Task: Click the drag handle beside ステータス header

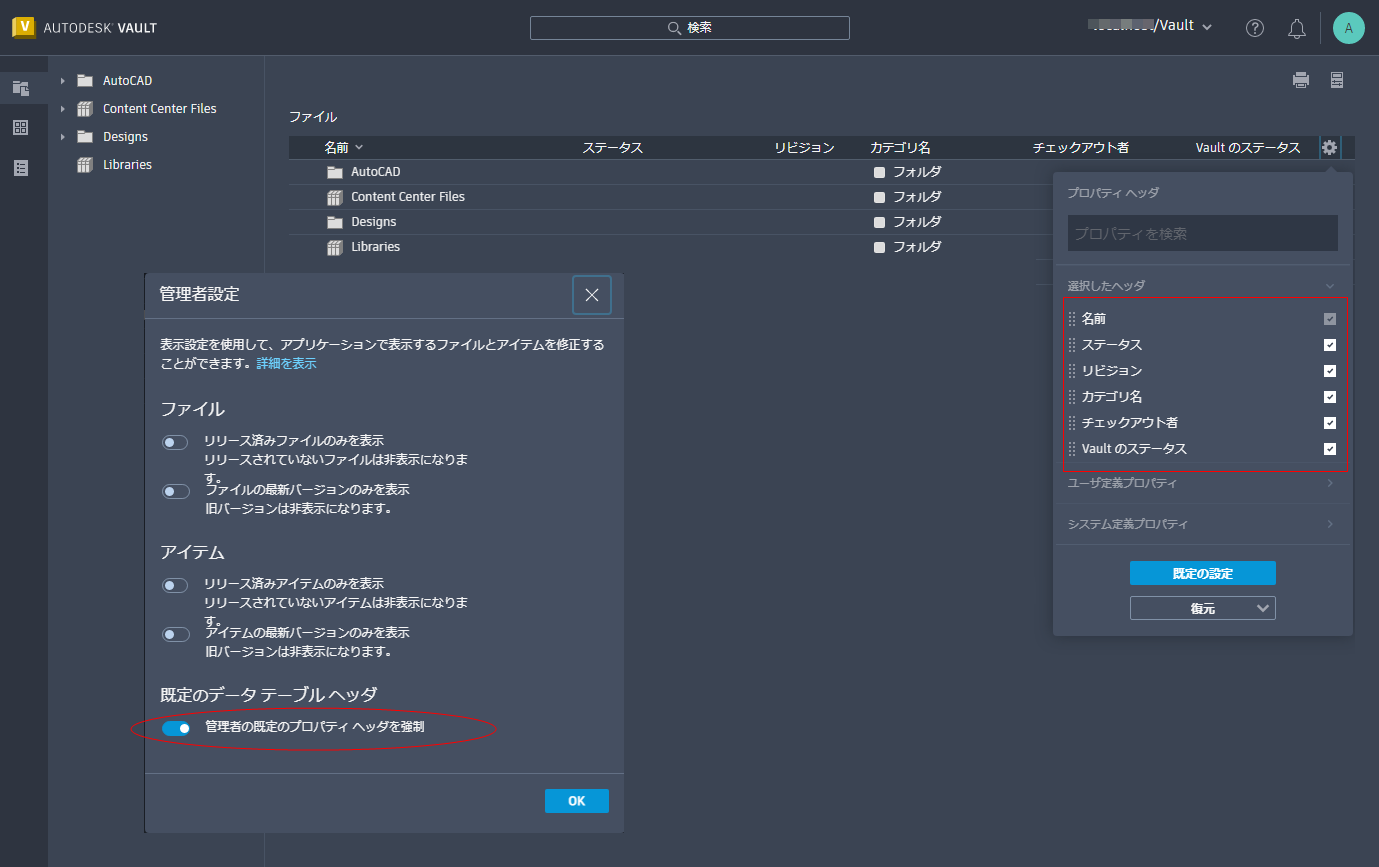Action: [x=1072, y=345]
